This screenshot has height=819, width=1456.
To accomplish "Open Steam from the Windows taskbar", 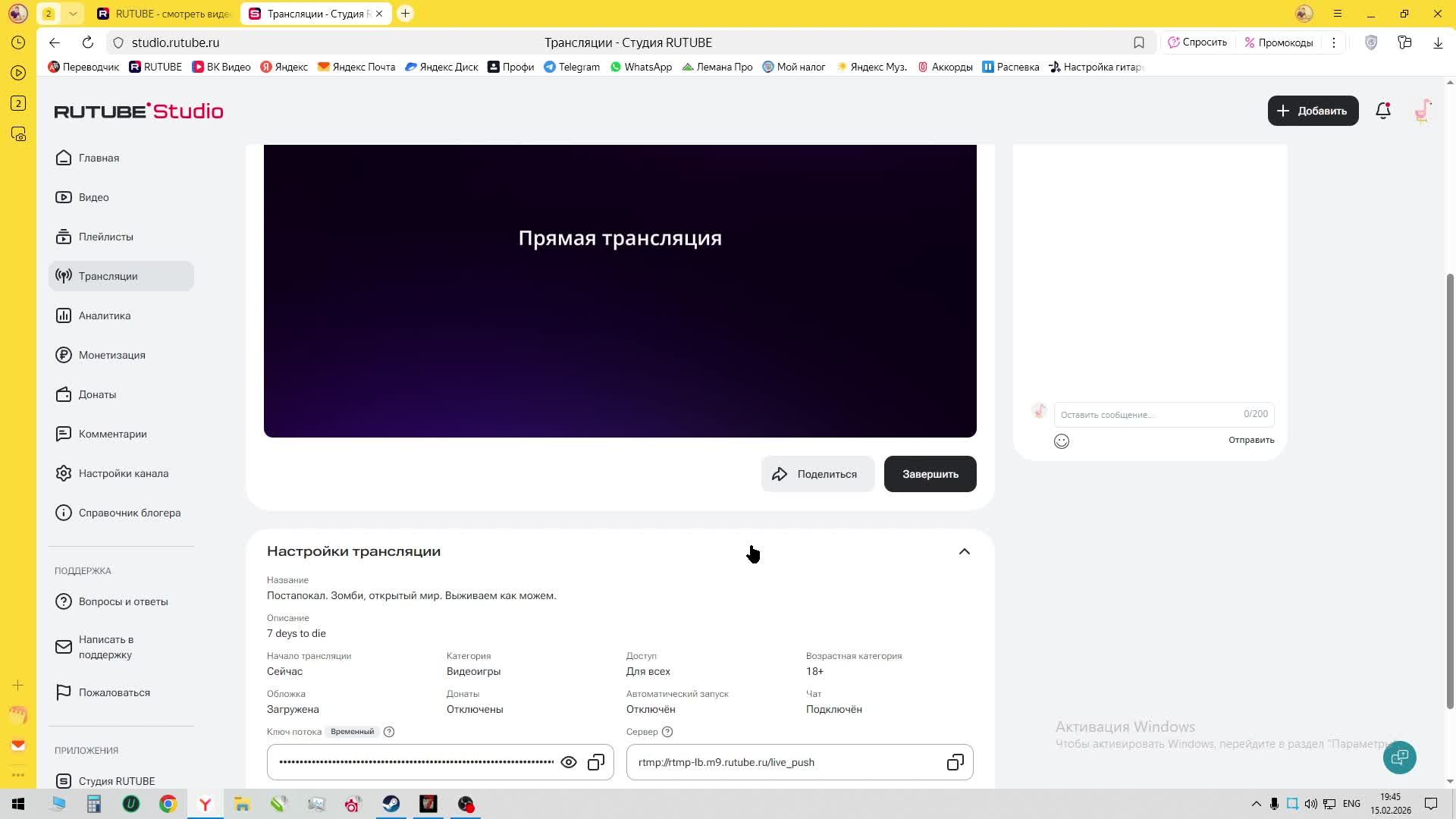I will coord(391,804).
